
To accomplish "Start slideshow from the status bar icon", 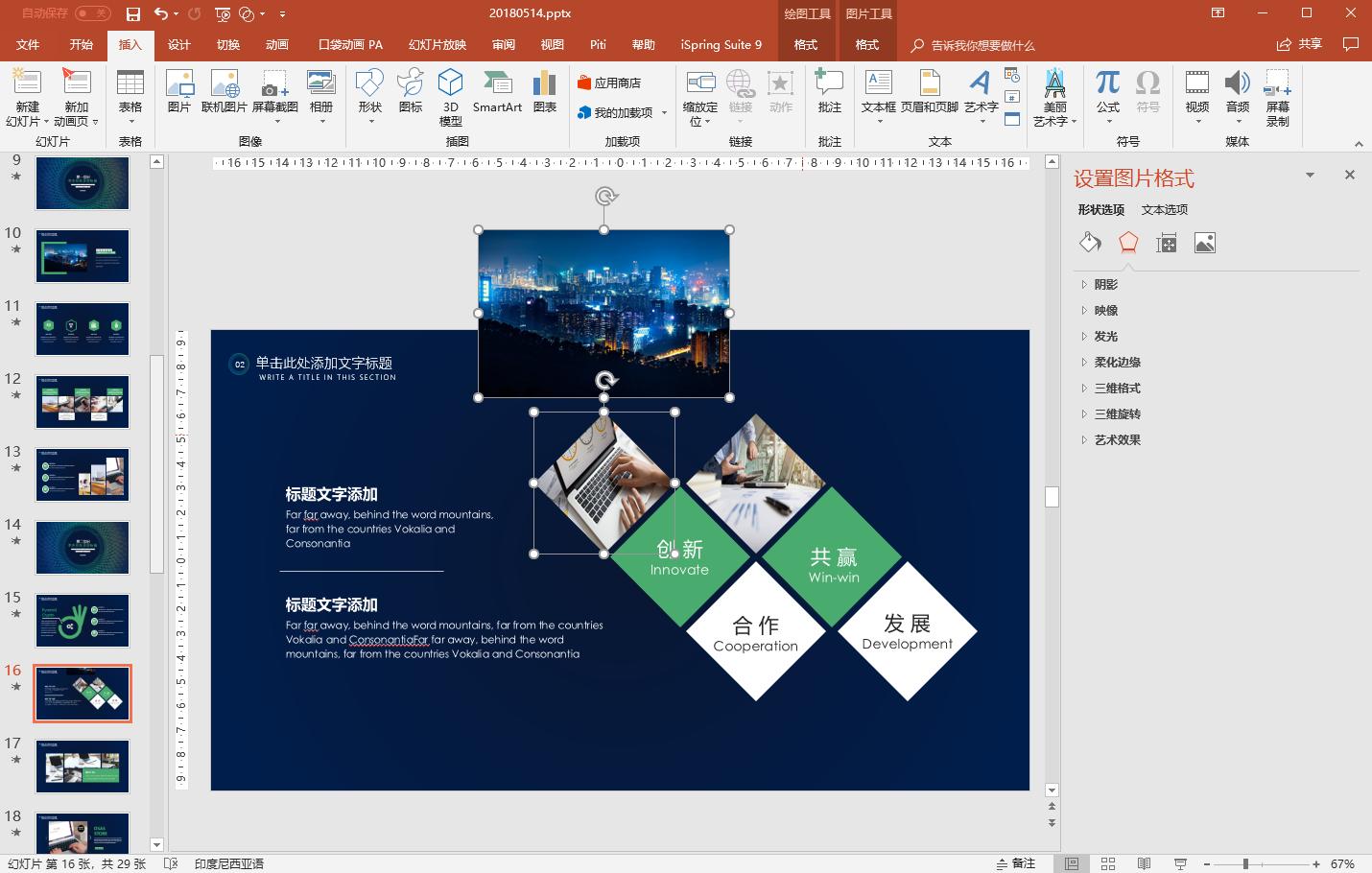I will pyautogui.click(x=1183, y=862).
